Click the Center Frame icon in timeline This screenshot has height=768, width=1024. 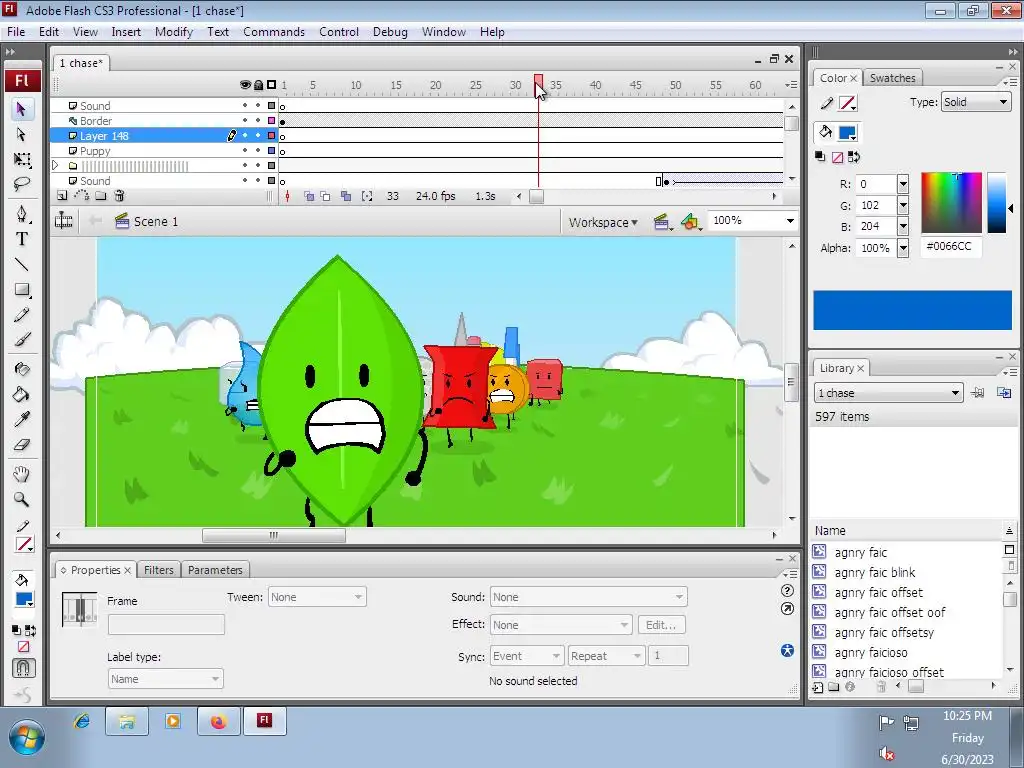(x=287, y=196)
